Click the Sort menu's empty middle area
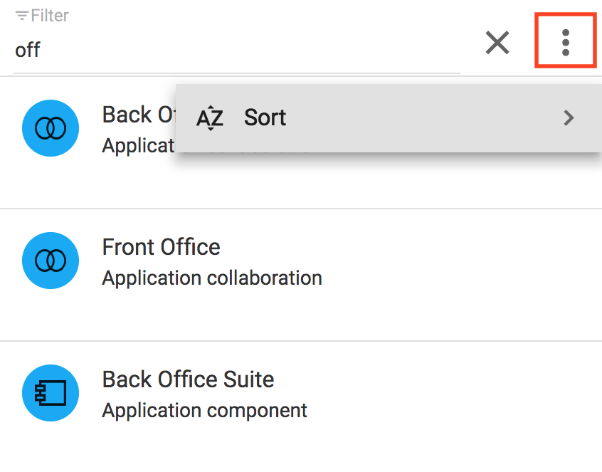This screenshot has width=602, height=472. click(420, 118)
